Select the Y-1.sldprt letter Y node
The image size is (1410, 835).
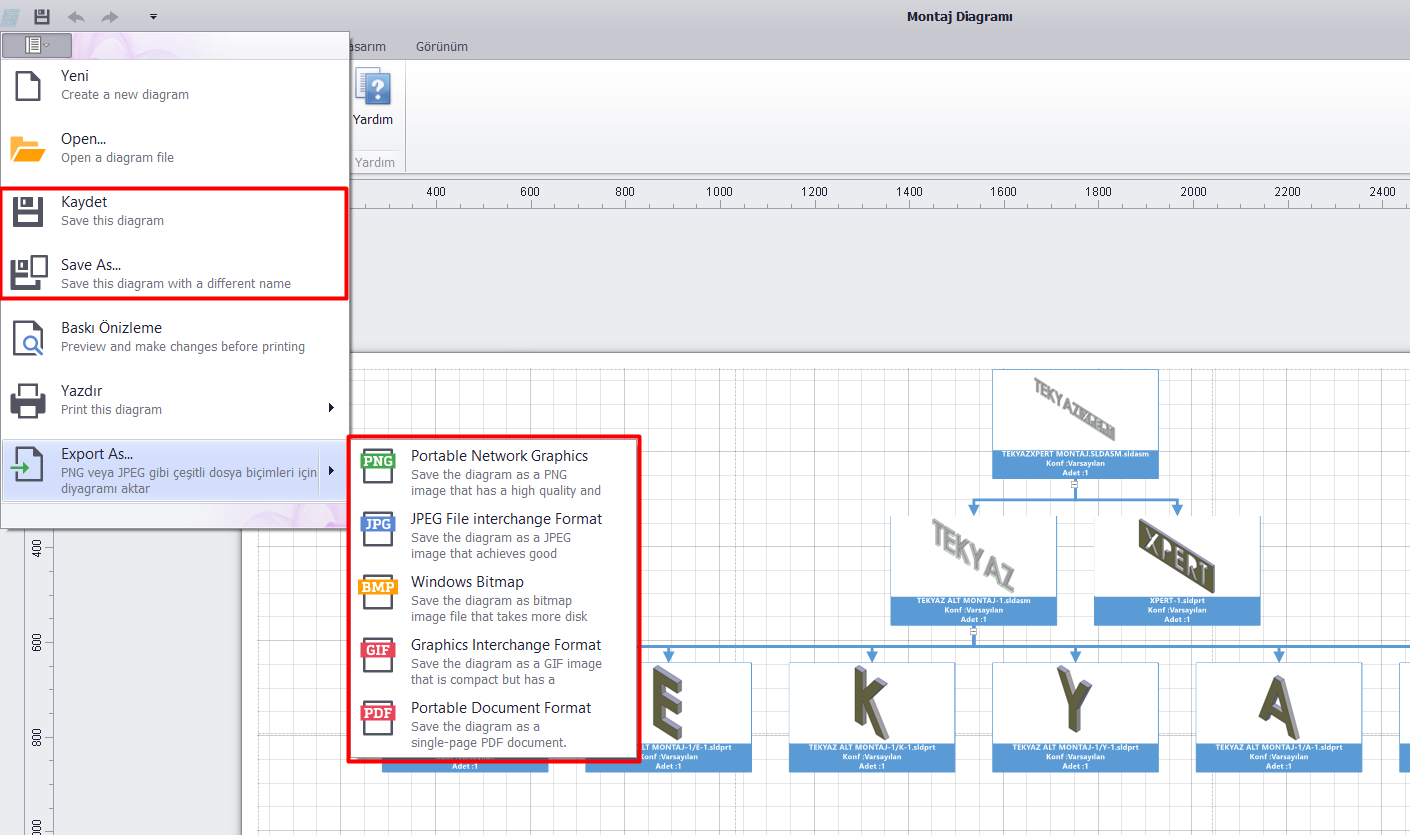[1075, 717]
